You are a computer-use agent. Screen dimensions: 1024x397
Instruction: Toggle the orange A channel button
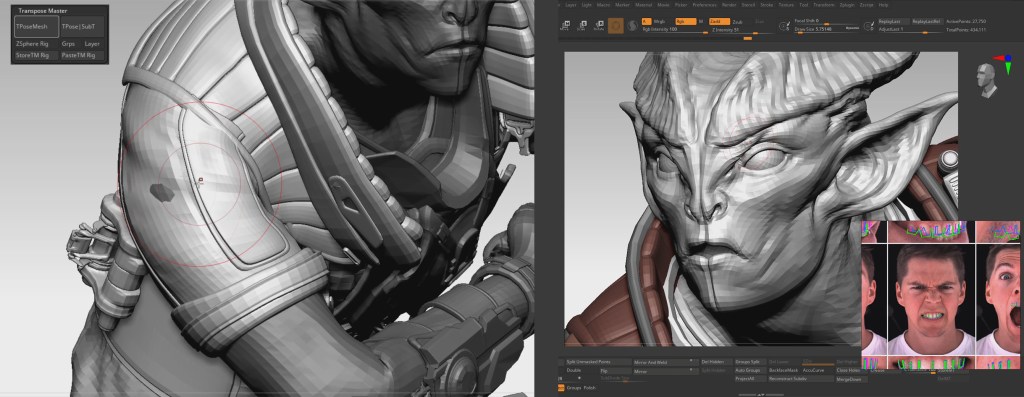pos(647,22)
